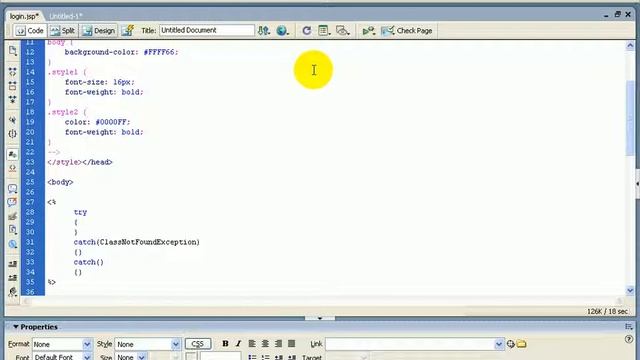Click the vertical scrollbar down arrow
The image size is (640, 360).
click(630, 291)
